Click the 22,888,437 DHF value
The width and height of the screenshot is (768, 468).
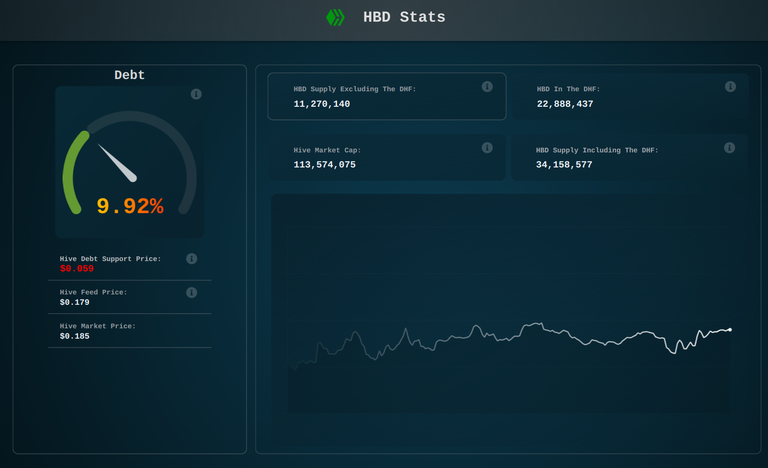[x=565, y=104]
